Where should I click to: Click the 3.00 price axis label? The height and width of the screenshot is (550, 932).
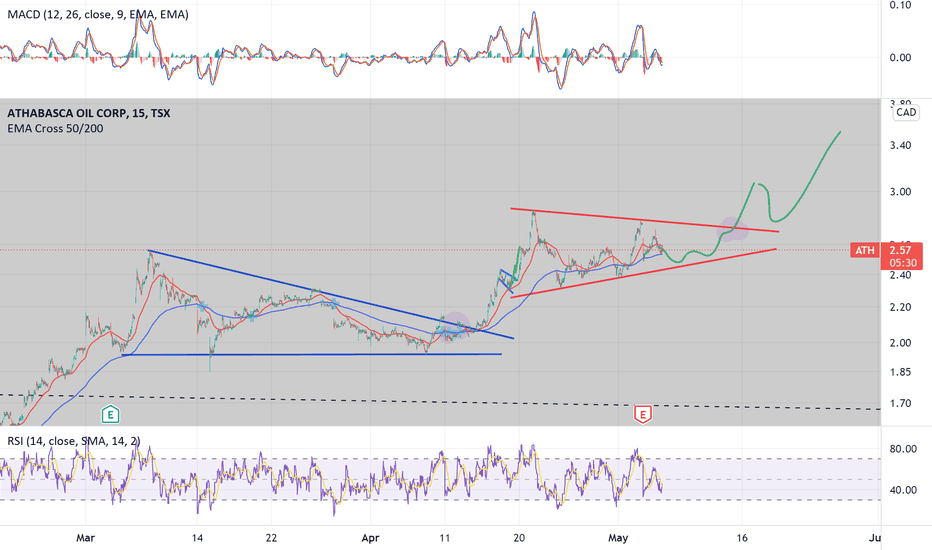pyautogui.click(x=900, y=191)
